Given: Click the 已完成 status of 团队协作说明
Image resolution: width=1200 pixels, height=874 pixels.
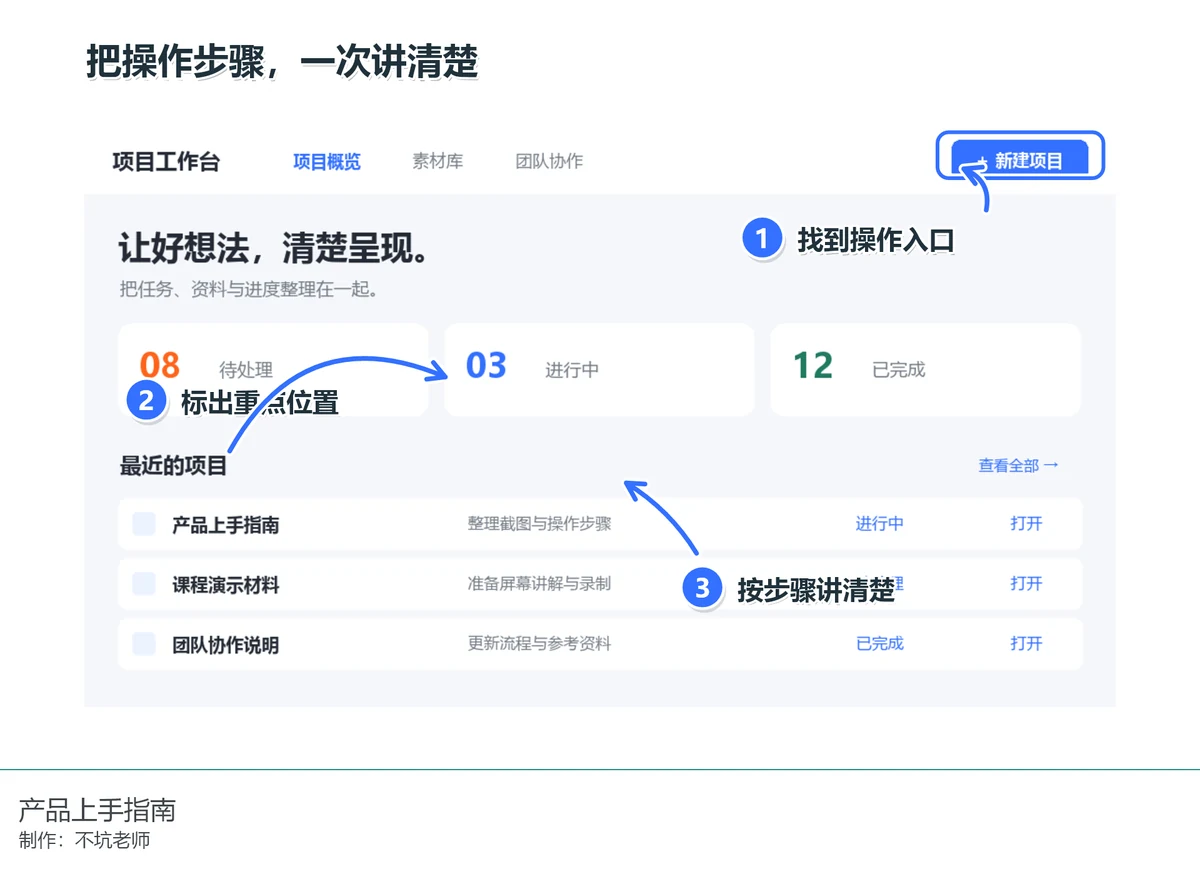Looking at the screenshot, I should point(880,643).
